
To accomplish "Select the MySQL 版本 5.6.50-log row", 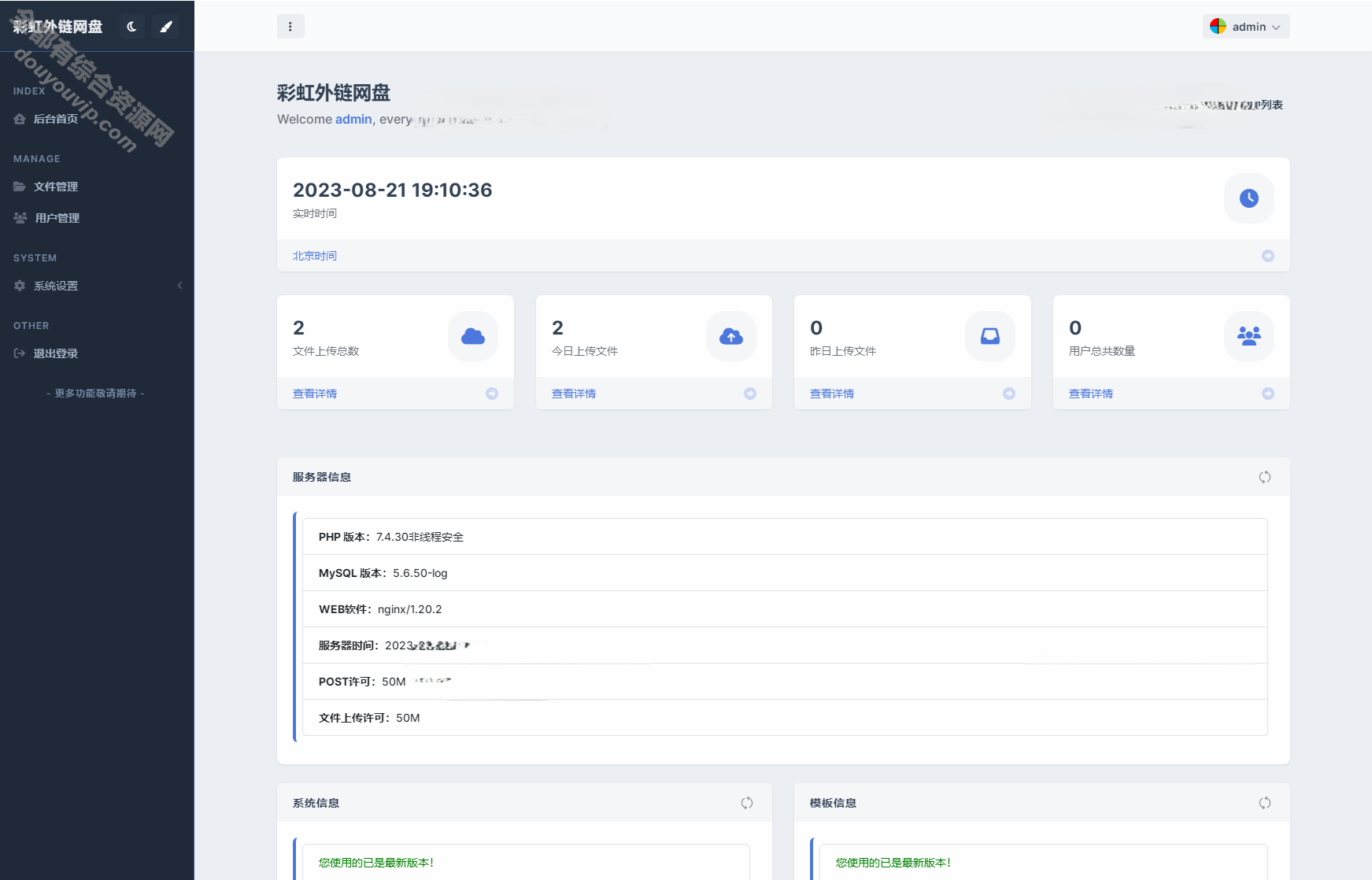I will [785, 573].
